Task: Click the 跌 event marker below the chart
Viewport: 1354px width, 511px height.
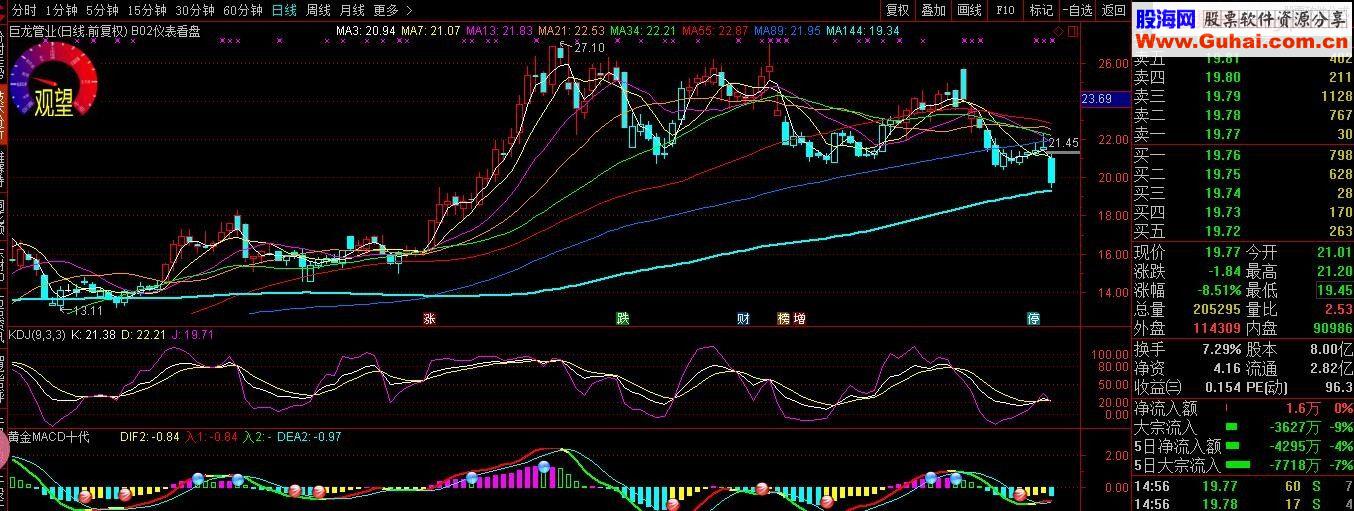Action: [x=623, y=319]
